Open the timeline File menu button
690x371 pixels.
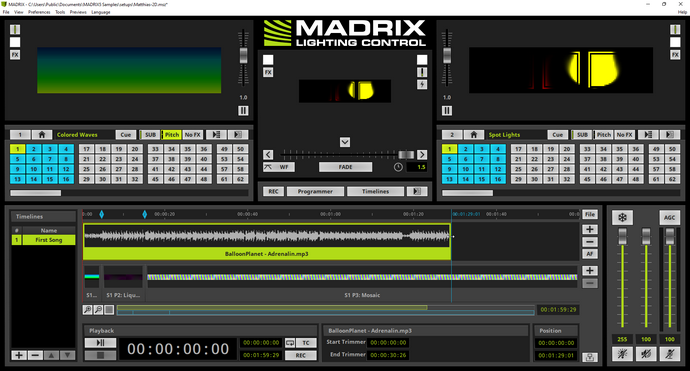coord(590,214)
